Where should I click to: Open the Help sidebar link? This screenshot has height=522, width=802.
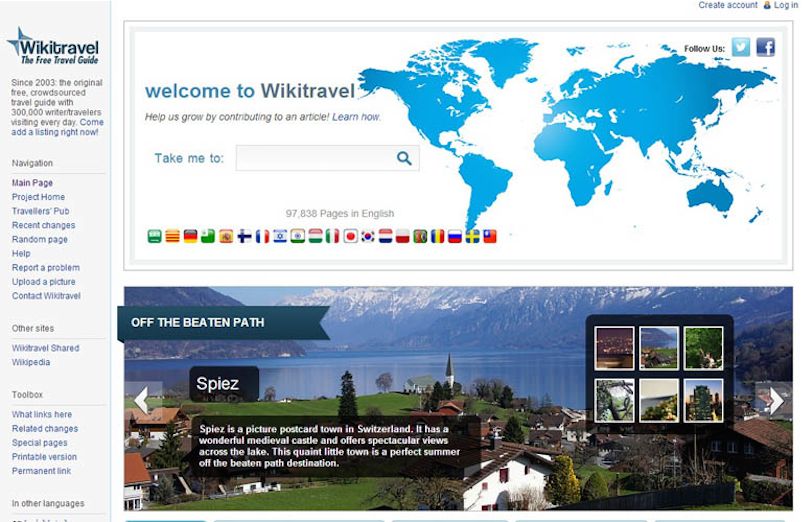pos(21,253)
